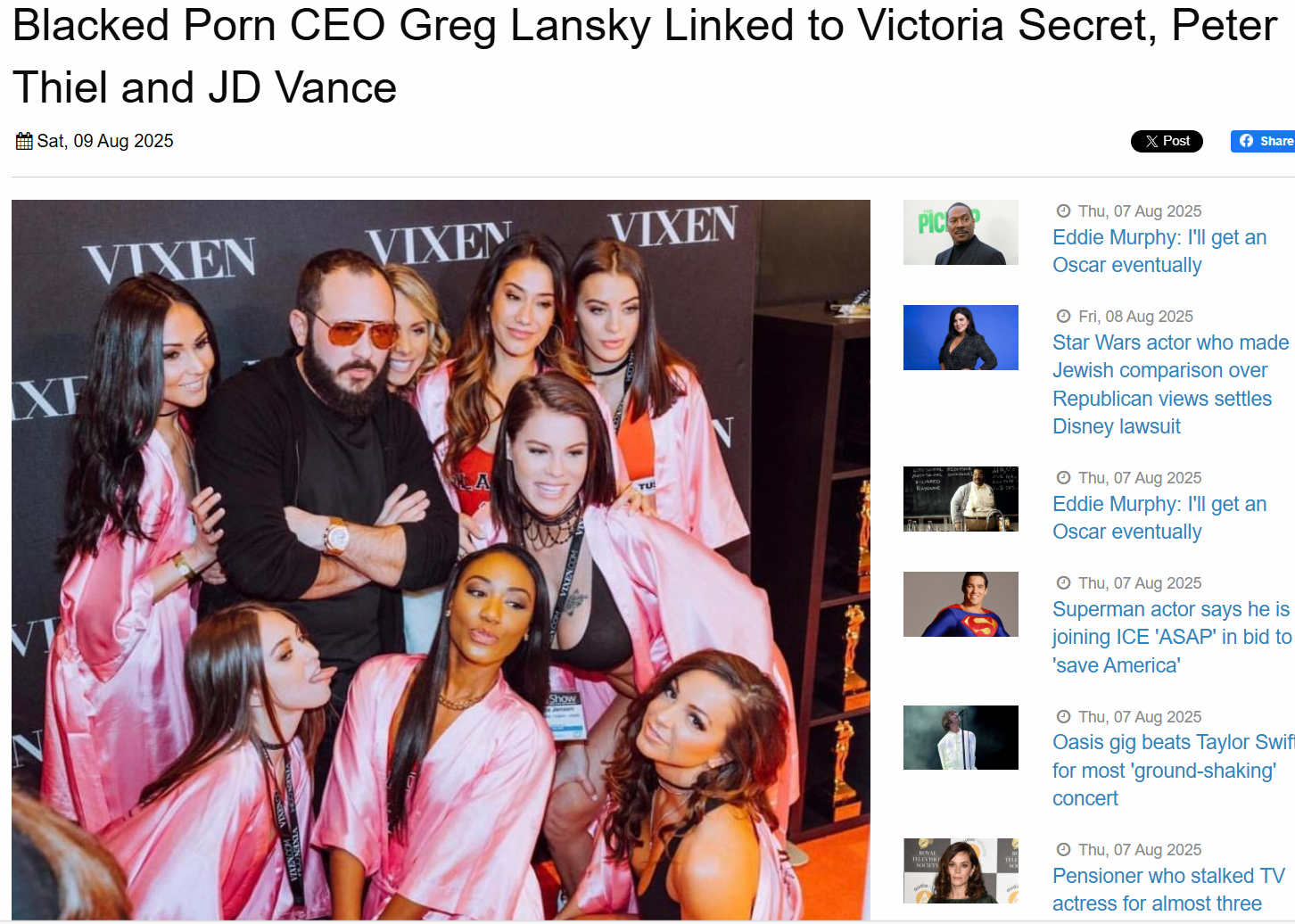Viewport: 1295px width, 924px height.
Task: Click the article headline about Greg Lansky
Action: click(x=645, y=56)
